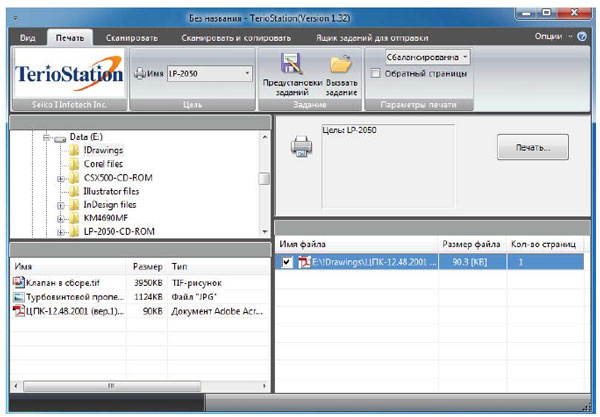
Task: Click the Предустановки заданий icon
Action: pyautogui.click(x=292, y=66)
